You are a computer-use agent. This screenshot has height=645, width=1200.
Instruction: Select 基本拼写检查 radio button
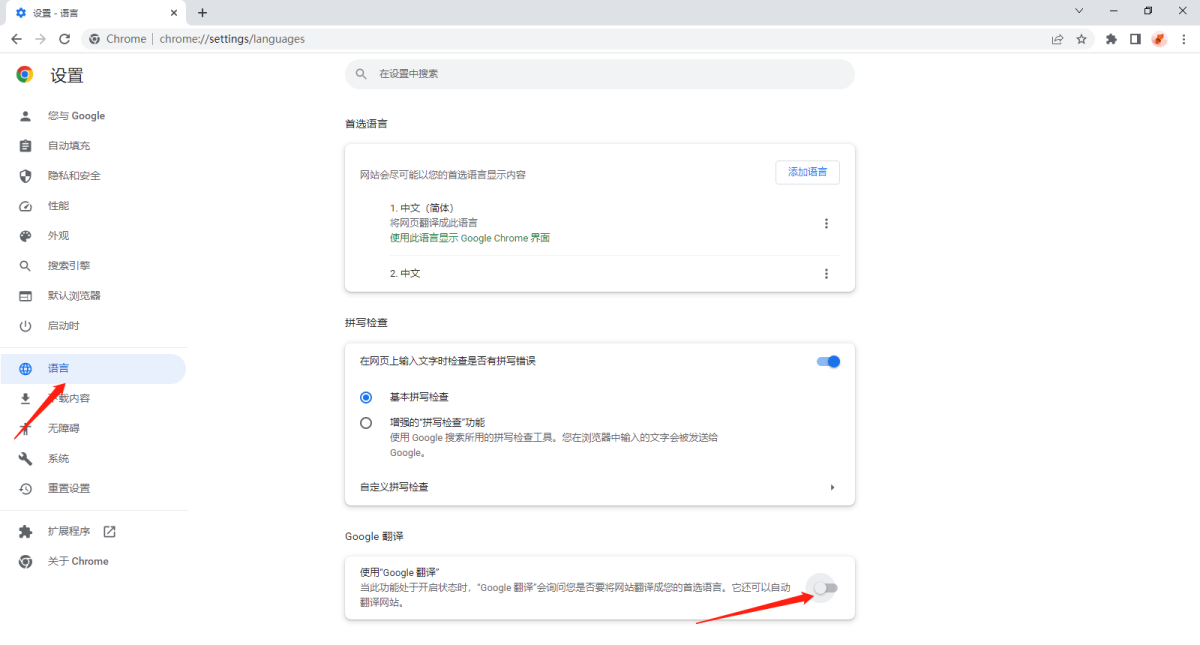tap(366, 397)
